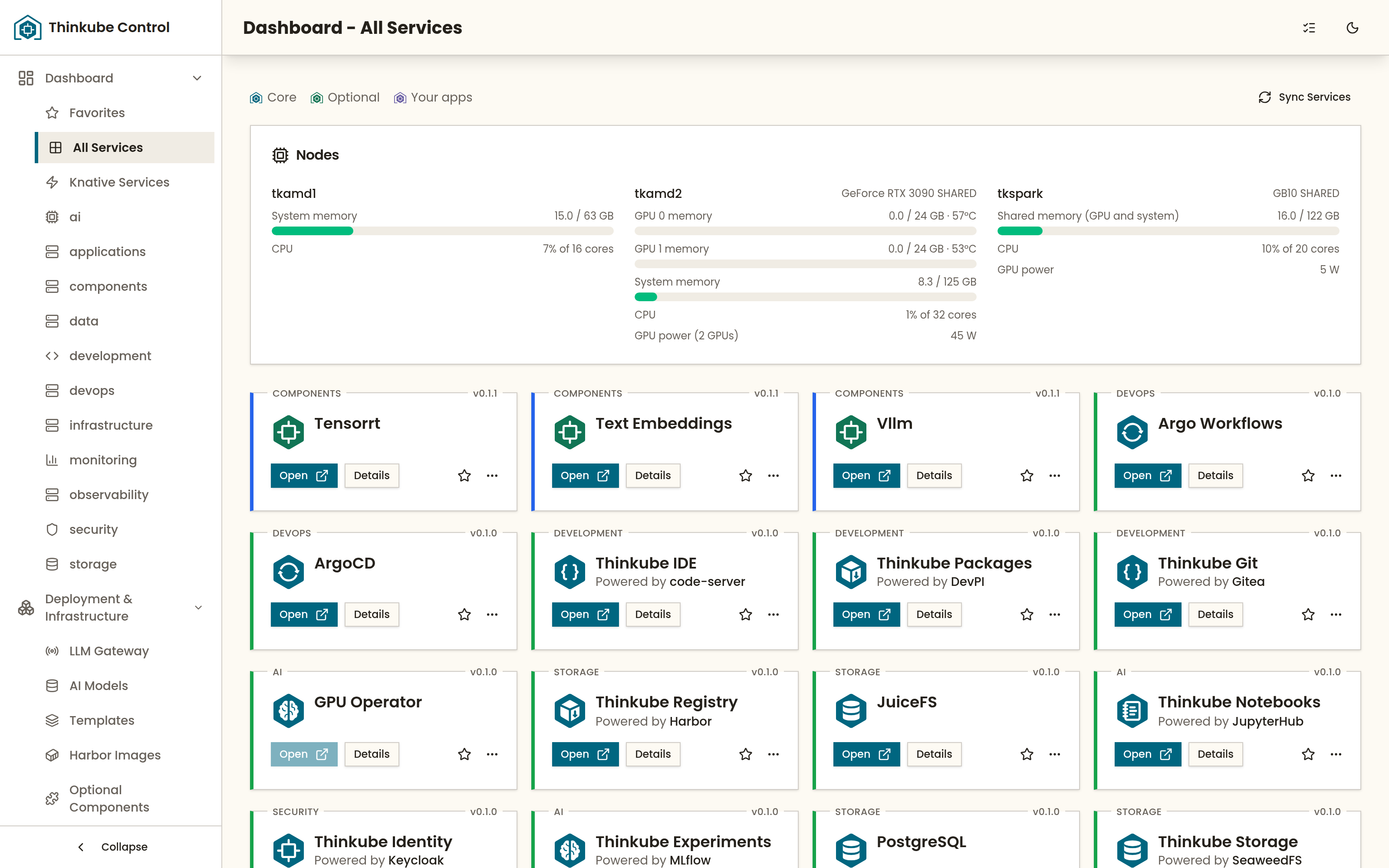Click the Argo Workflows hexagon icon

click(x=1132, y=432)
